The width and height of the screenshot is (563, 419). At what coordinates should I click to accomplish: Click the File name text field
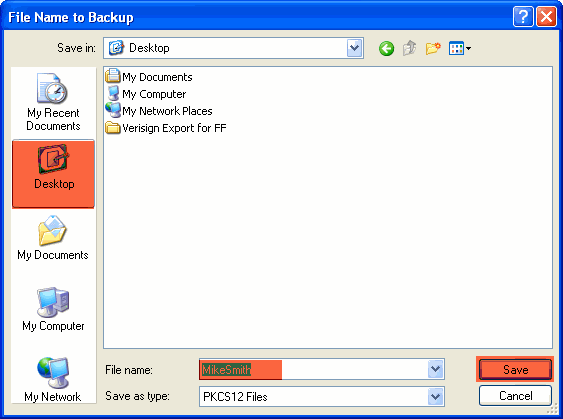pyautogui.click(x=313, y=369)
